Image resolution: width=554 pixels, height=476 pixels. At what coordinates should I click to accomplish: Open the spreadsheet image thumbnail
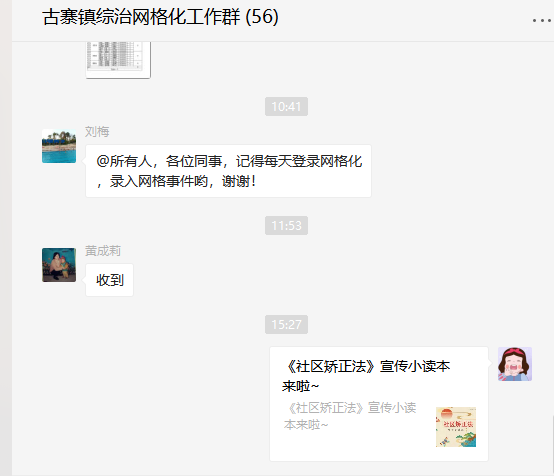[x=118, y=59]
